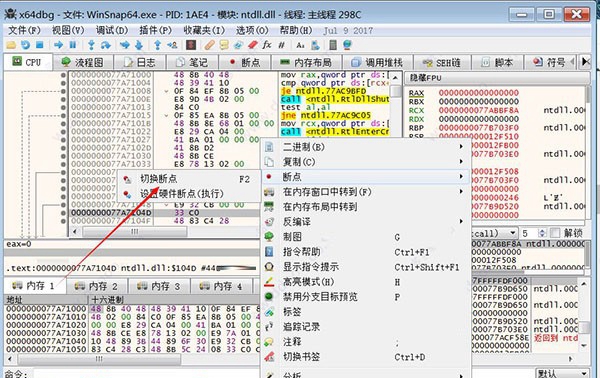Open the calling convention dropdown
This screenshot has height=378, width=600.
(x=513, y=233)
